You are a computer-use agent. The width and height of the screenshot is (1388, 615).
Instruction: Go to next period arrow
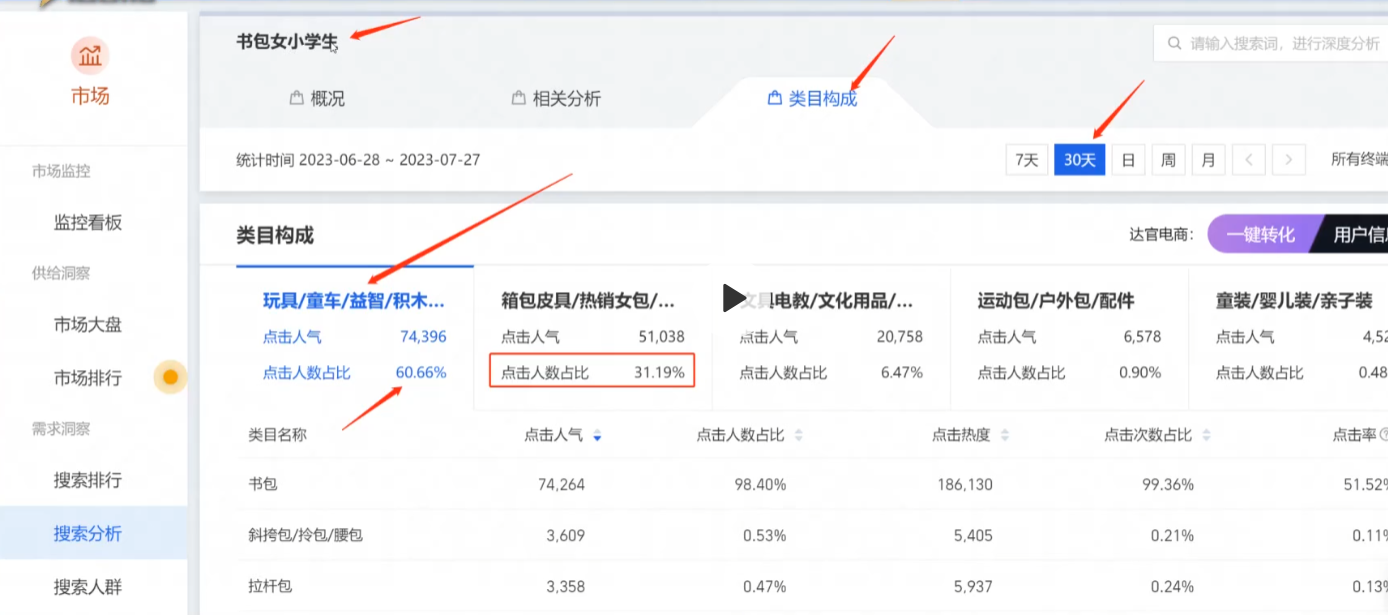click(x=1289, y=160)
